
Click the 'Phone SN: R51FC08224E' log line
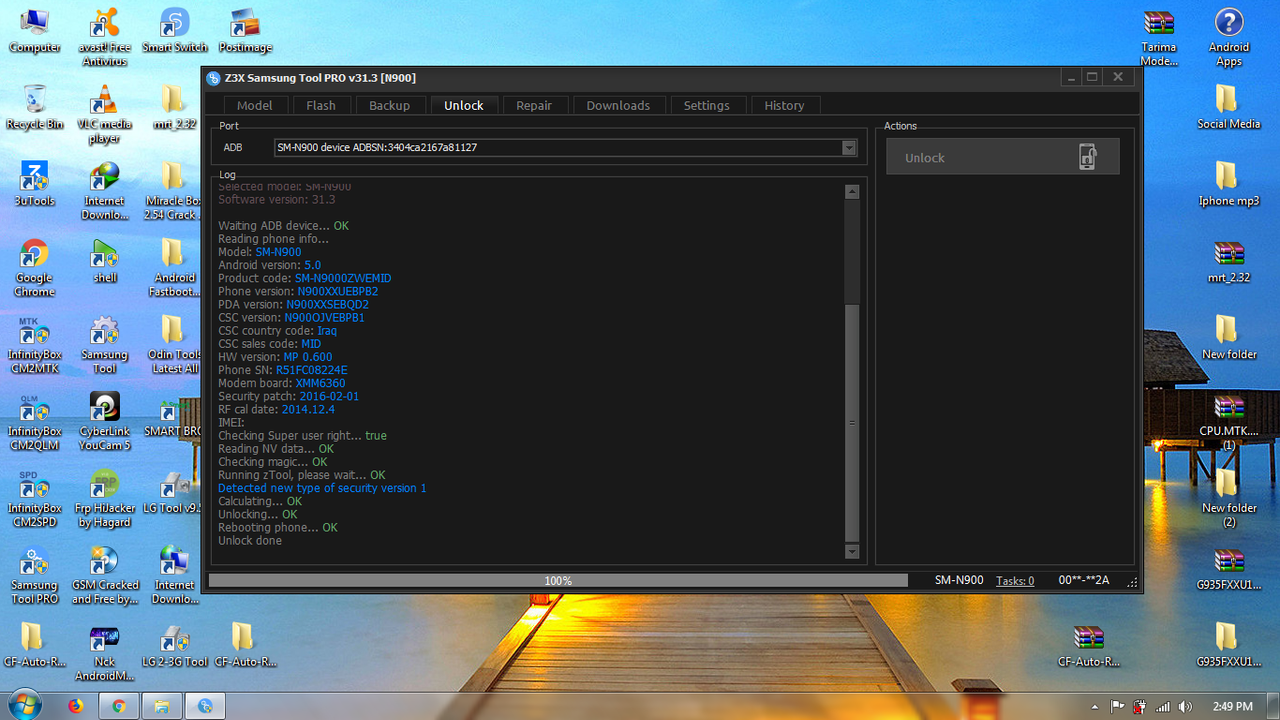[283, 370]
